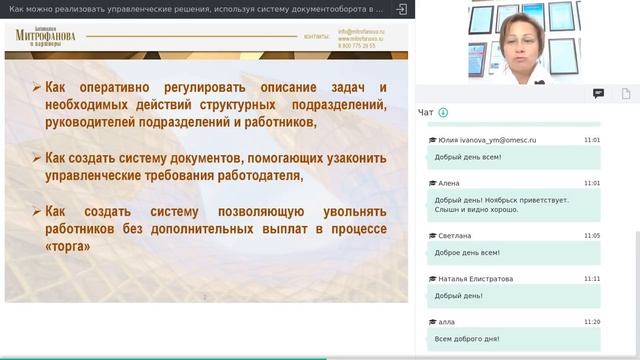Click the bullet about увольнять работников
The height and width of the screenshot is (360, 640).
point(216,229)
